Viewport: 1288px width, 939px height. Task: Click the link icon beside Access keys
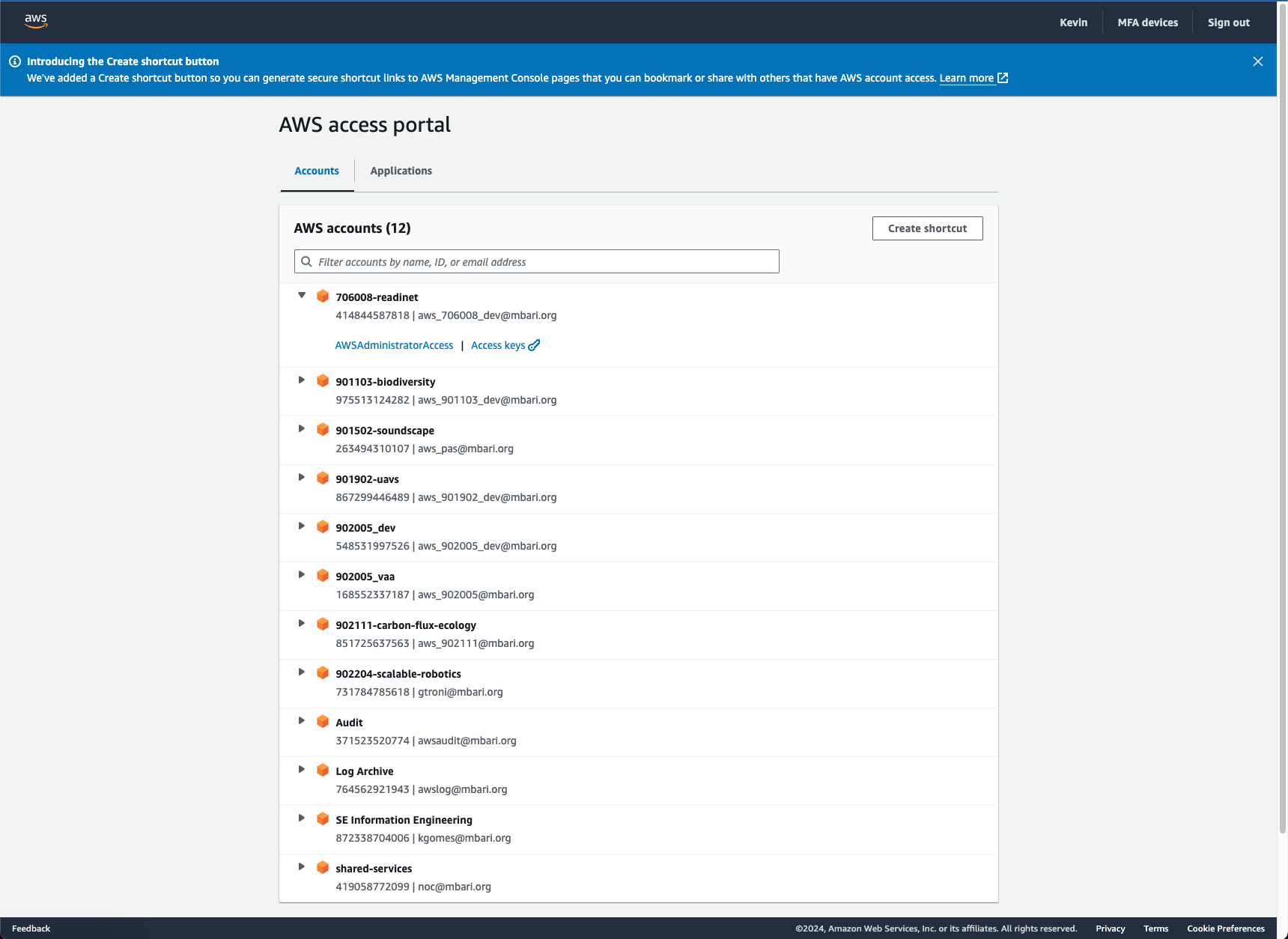[534, 345]
